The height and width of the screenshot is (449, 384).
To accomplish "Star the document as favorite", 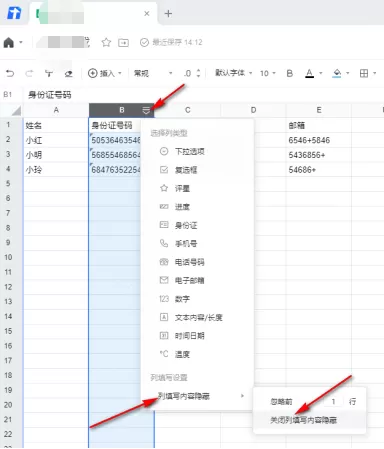I will coord(106,42).
